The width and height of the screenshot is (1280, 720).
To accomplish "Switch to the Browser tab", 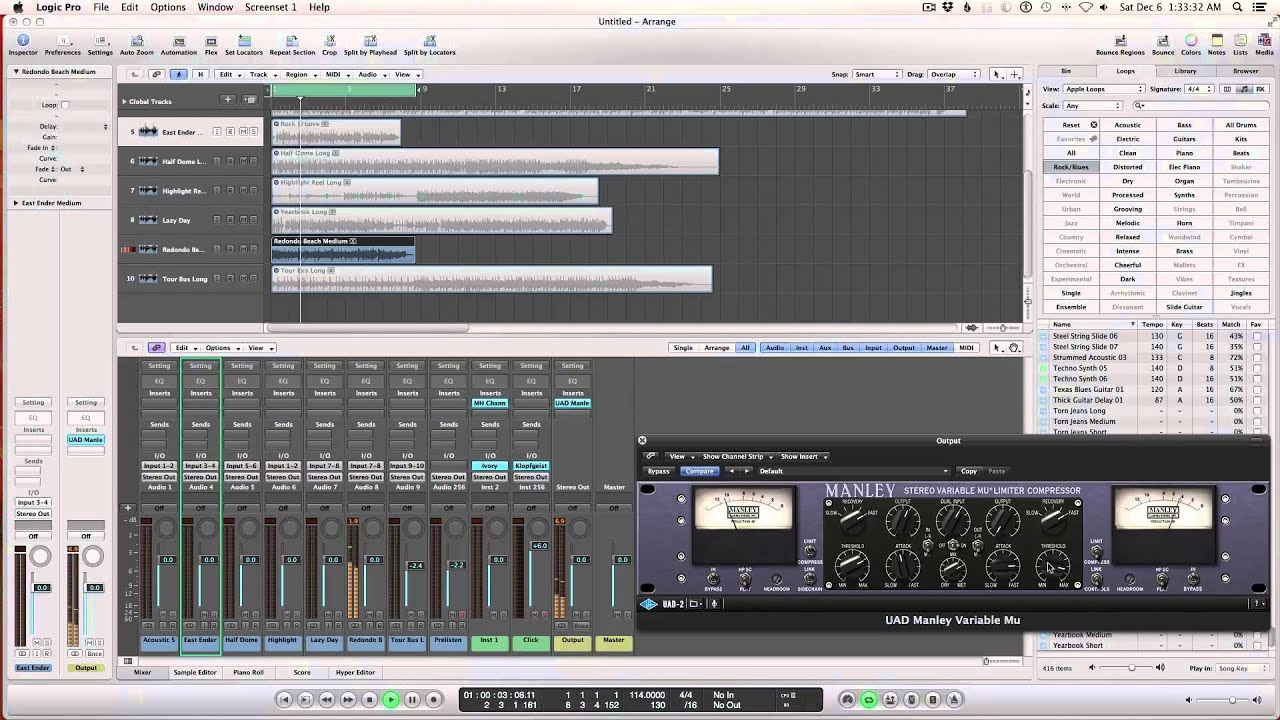I will tap(1245, 71).
